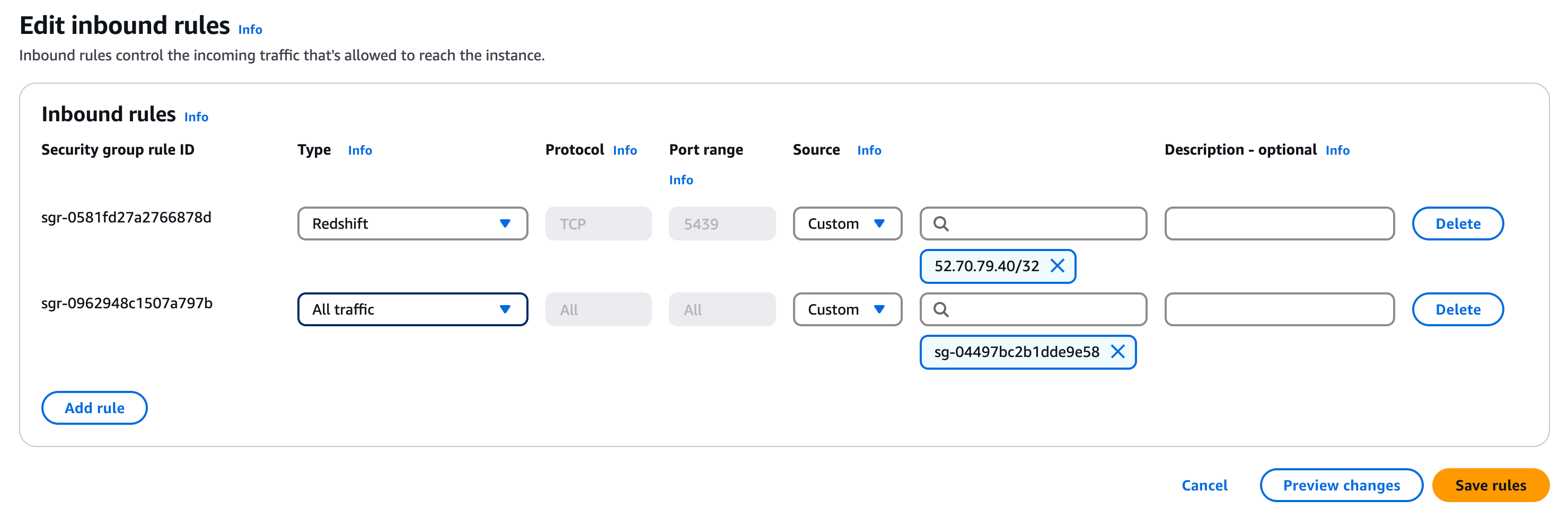
Task: Open the Type dropdown showing Redshift
Action: (412, 224)
